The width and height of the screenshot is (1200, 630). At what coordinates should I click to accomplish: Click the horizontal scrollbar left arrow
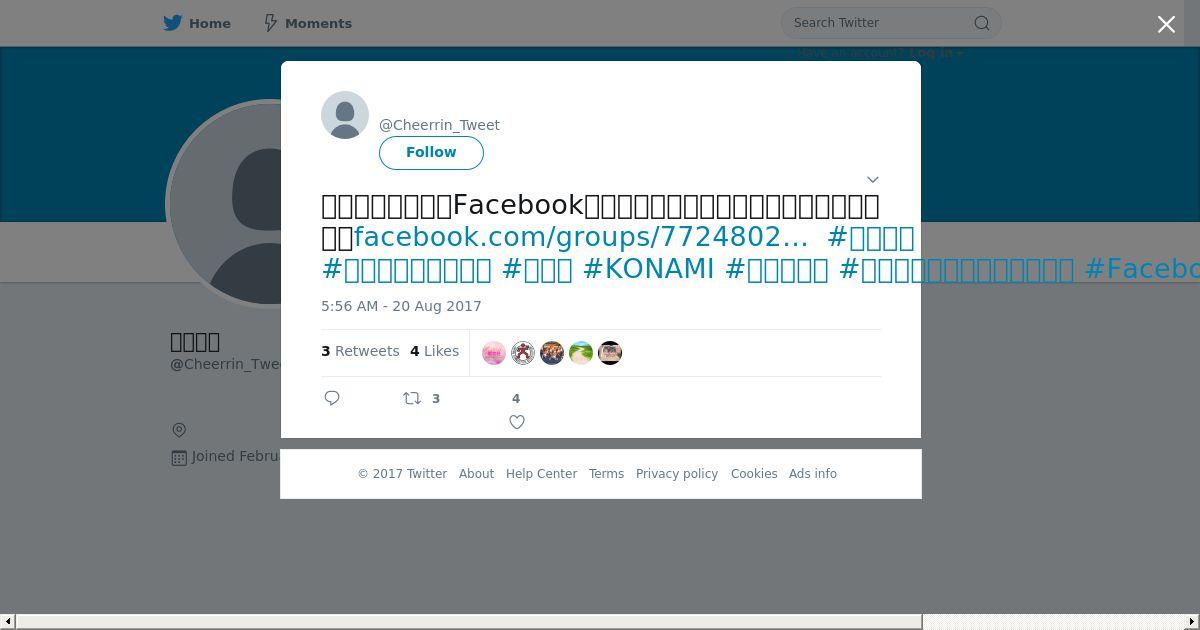pos(7,622)
